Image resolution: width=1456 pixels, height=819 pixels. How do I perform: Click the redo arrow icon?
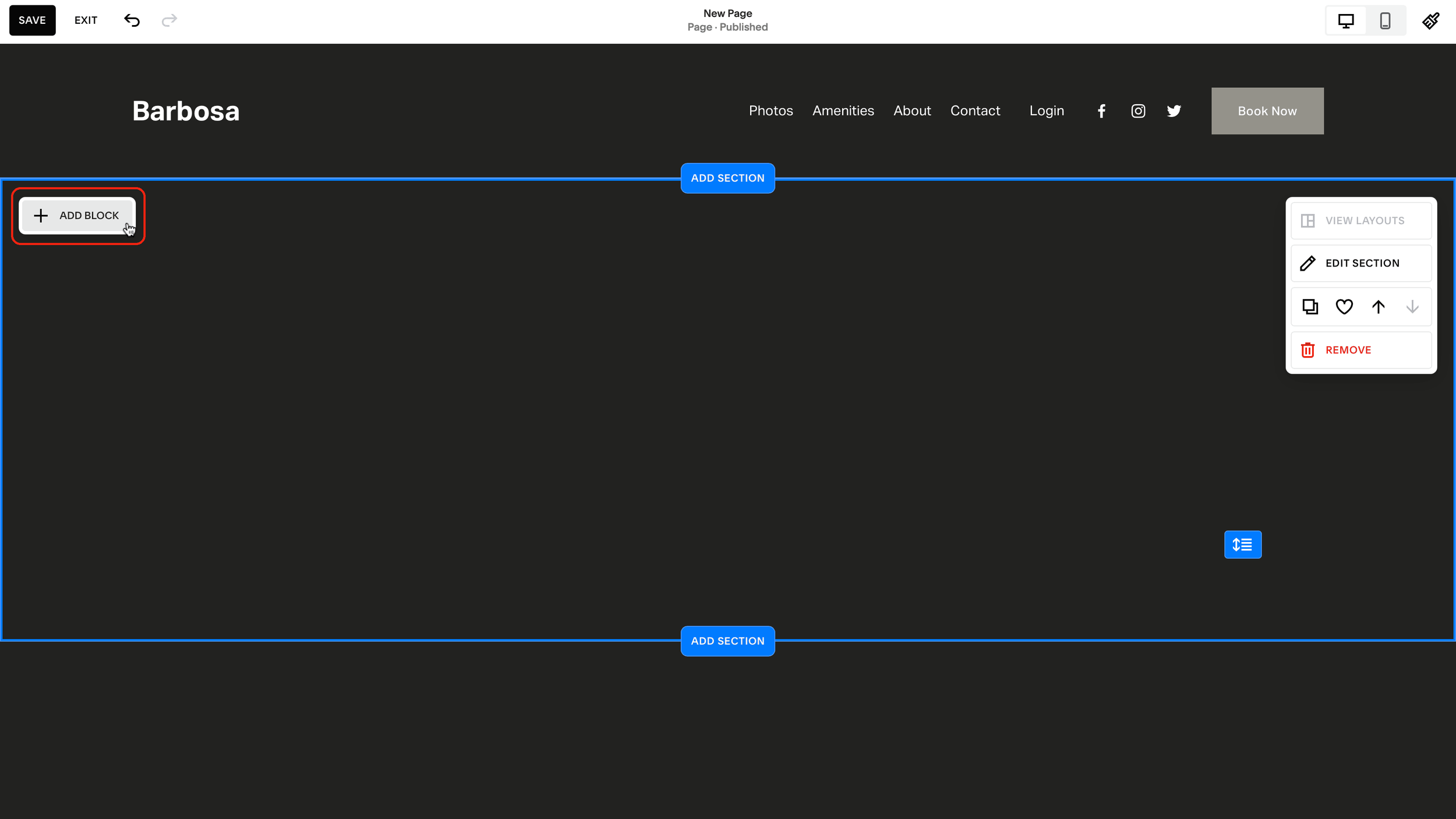[x=169, y=20]
